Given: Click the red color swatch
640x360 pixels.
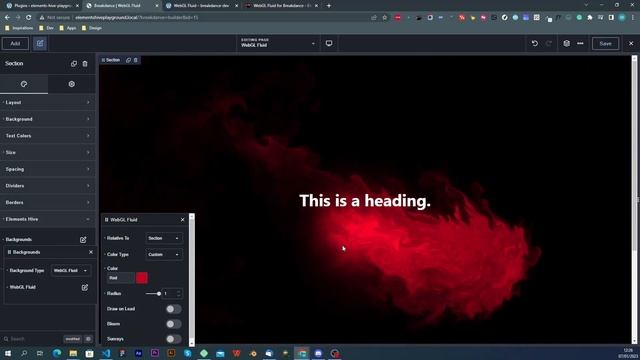Looking at the screenshot, I should click(x=142, y=278).
